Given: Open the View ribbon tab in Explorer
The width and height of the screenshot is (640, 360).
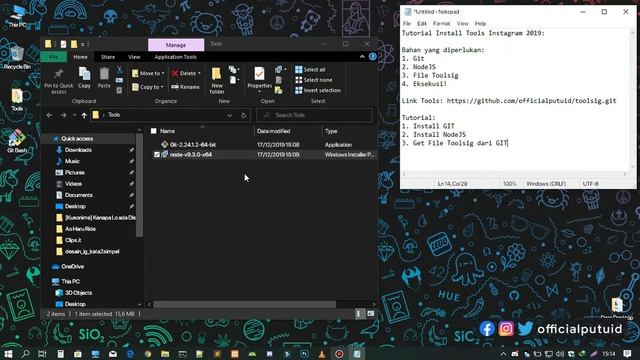Looking at the screenshot, I should [x=134, y=57].
